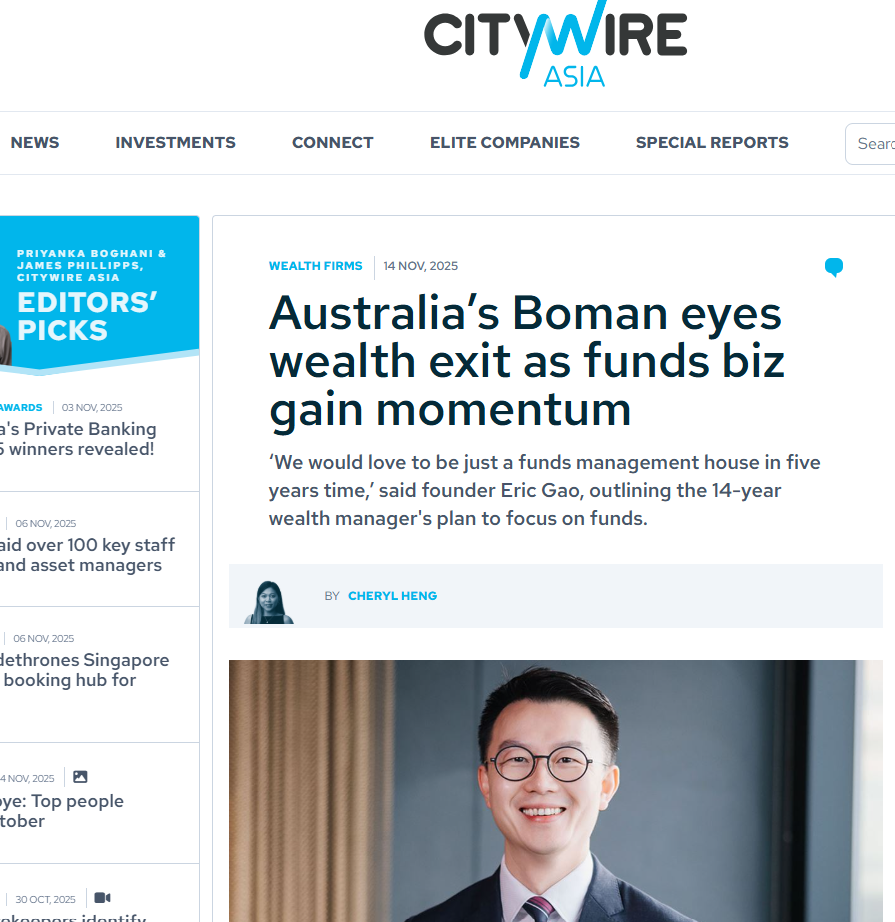Open the Wealth Firms category link

pyautogui.click(x=315, y=266)
